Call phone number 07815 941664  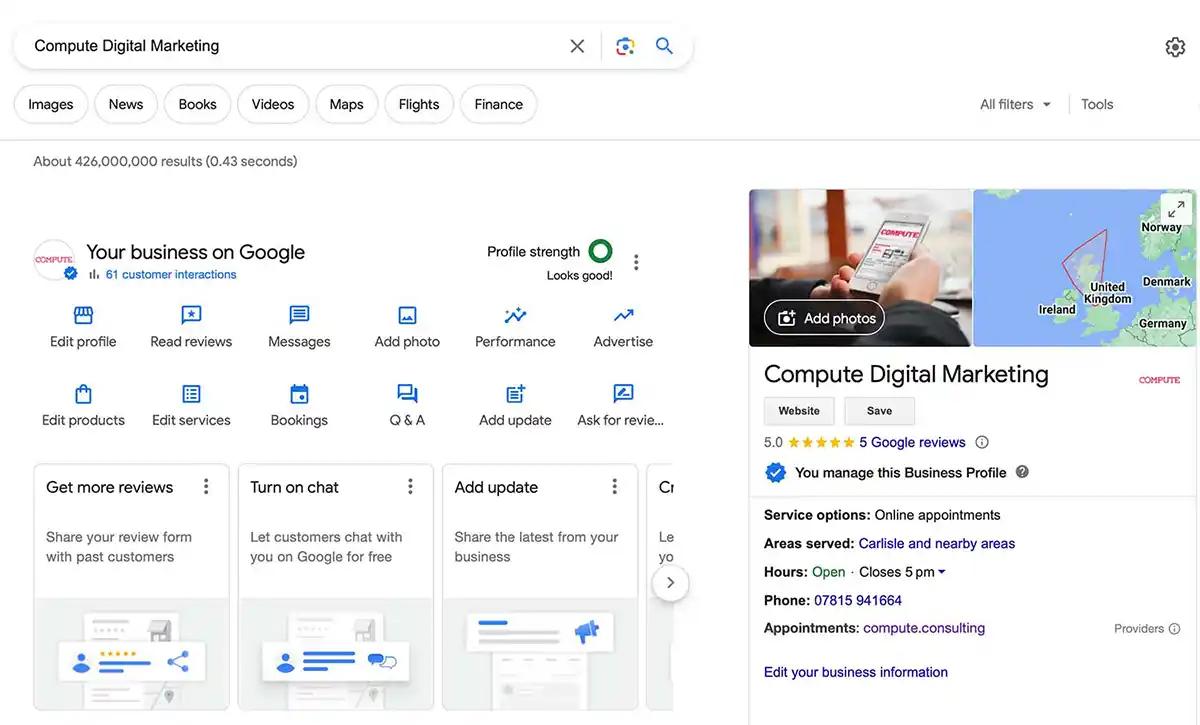click(x=858, y=601)
